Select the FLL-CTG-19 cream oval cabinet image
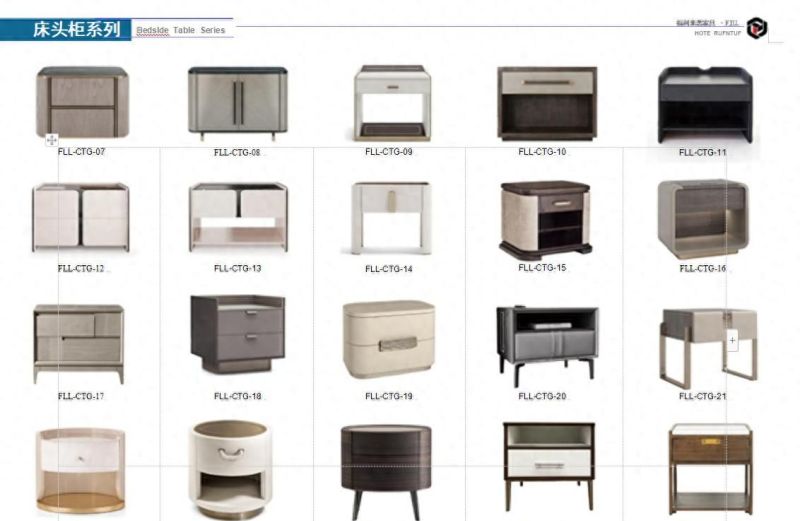This screenshot has height=521, width=800. pyautogui.click(x=389, y=339)
